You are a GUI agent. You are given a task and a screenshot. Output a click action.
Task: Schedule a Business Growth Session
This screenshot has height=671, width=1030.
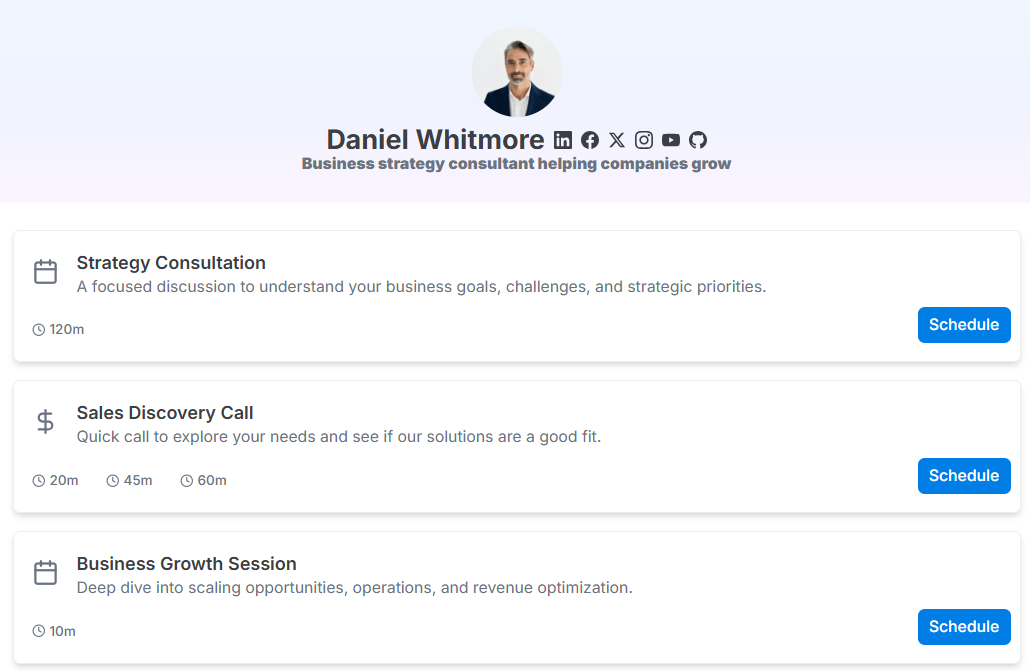tap(964, 627)
